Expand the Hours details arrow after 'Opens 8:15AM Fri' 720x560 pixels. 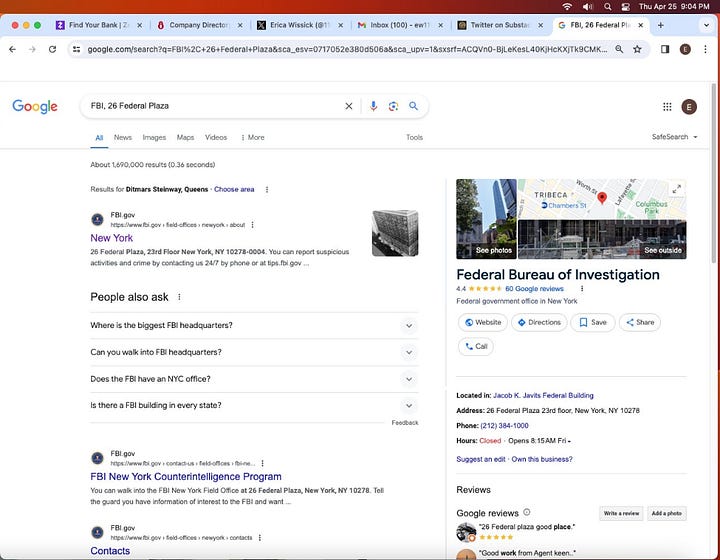[569, 441]
